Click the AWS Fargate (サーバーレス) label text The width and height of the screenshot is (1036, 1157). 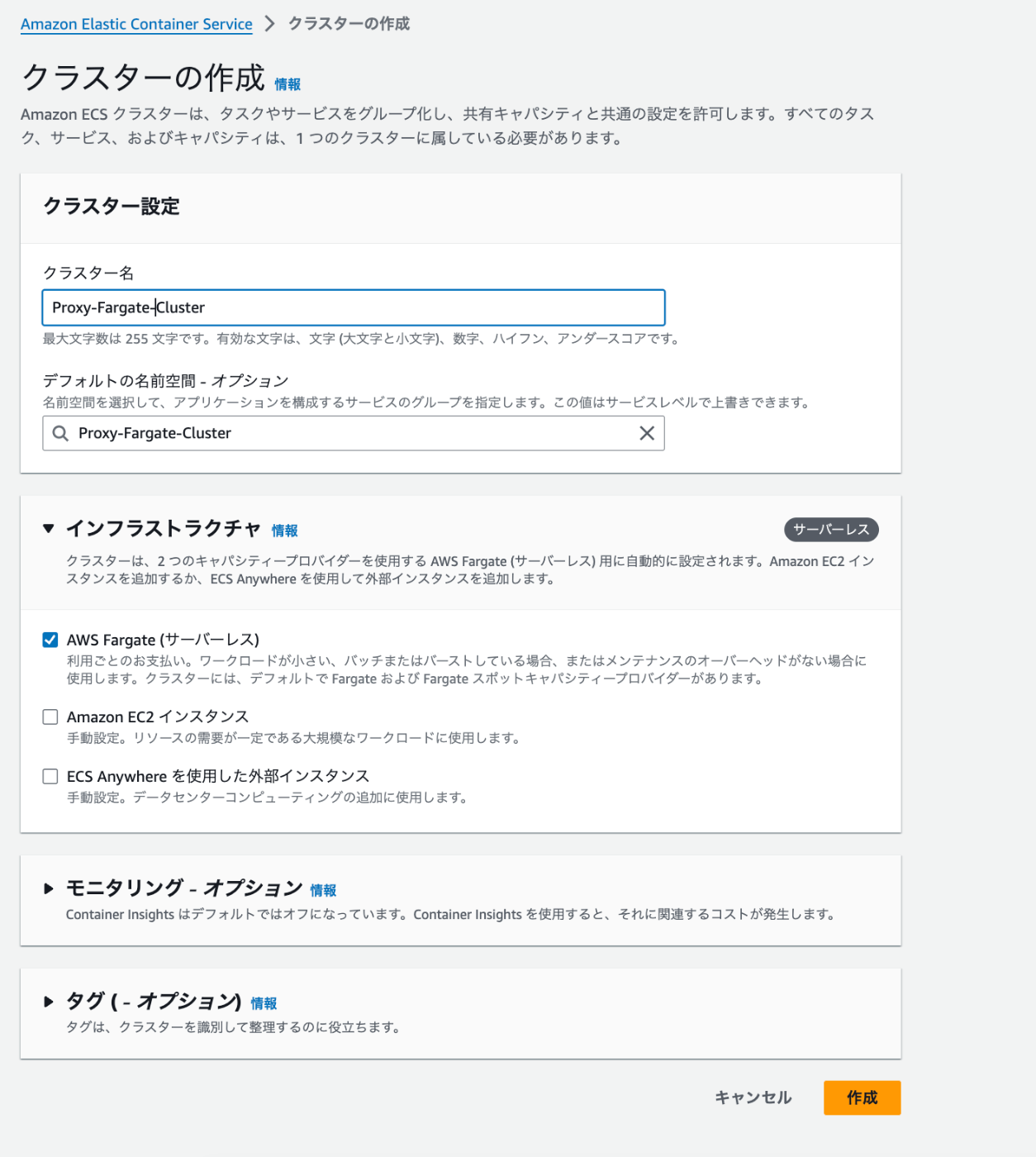coord(163,640)
